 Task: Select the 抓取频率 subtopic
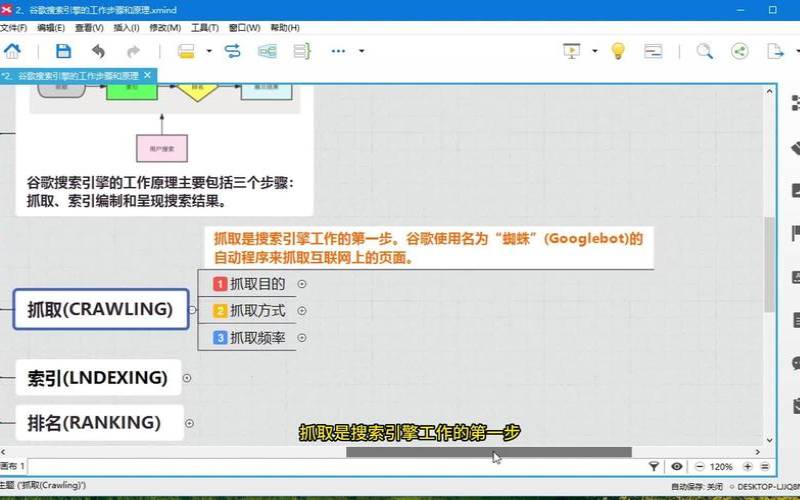click(258, 338)
